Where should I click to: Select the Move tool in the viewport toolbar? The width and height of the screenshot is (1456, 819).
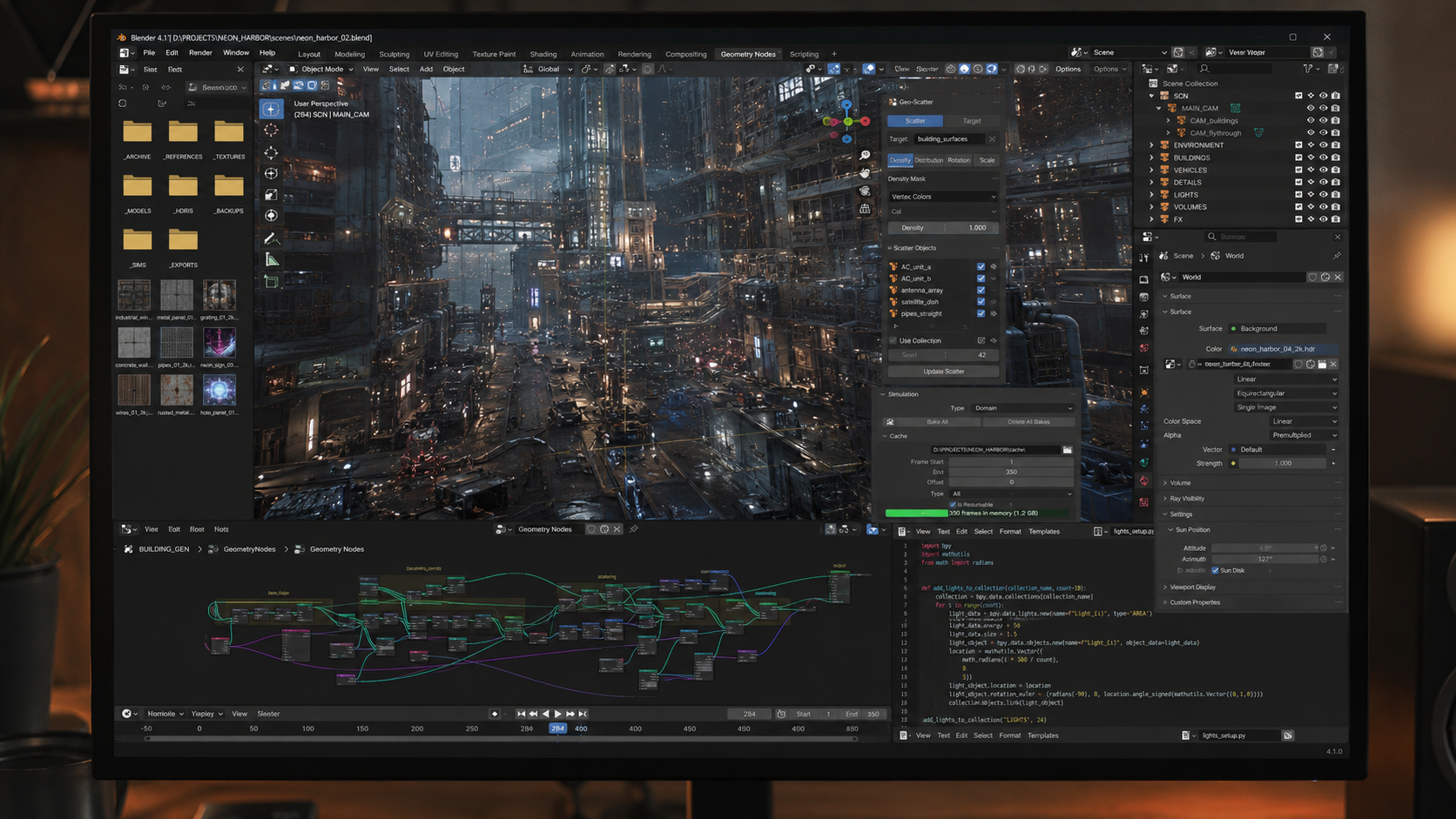coord(271,152)
